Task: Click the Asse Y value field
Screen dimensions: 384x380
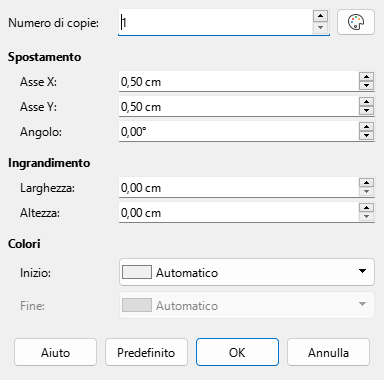Action: click(239, 107)
